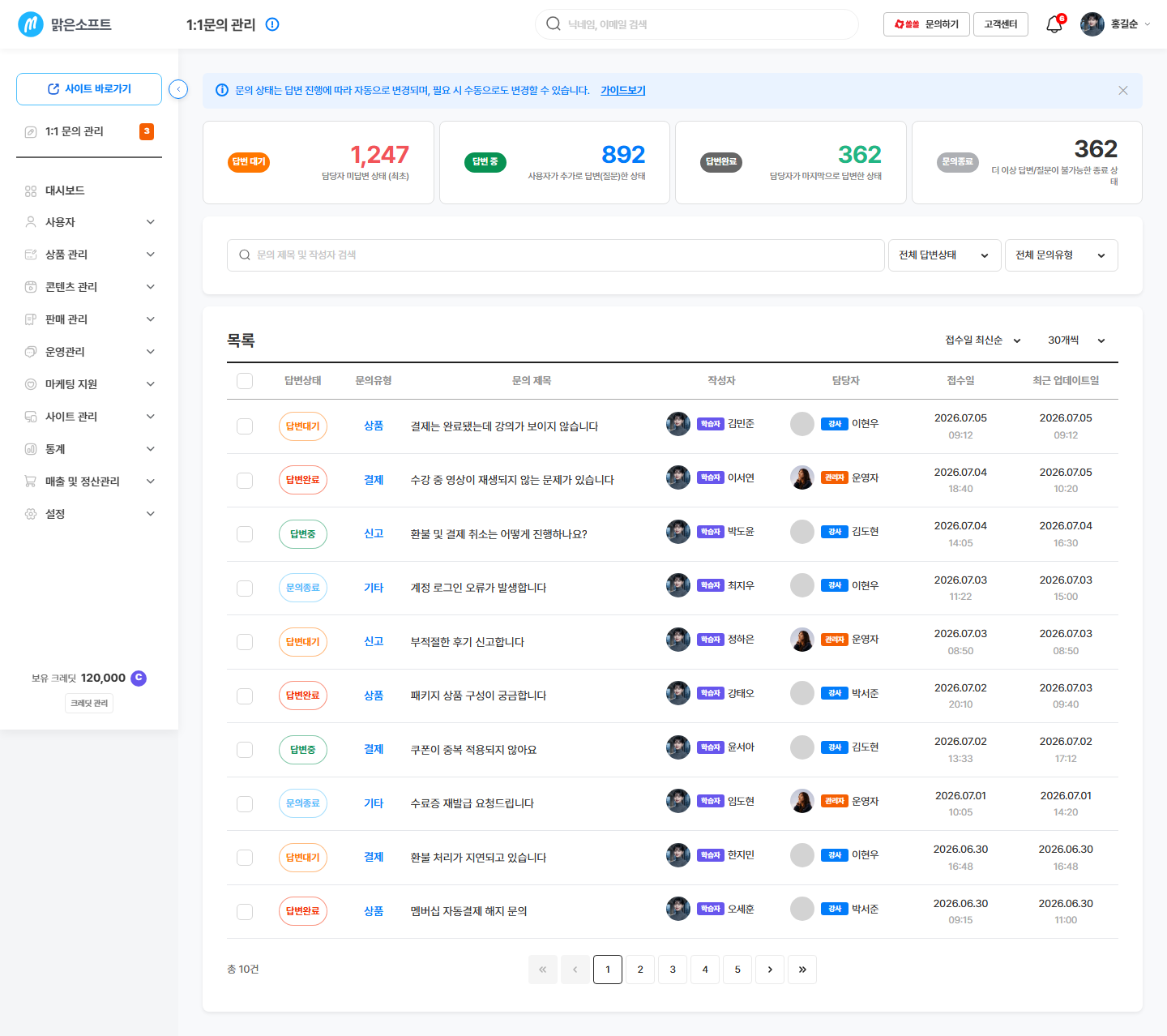This screenshot has height=1036, width=1167.
Task: Click the notification bell icon
Action: (x=1054, y=24)
